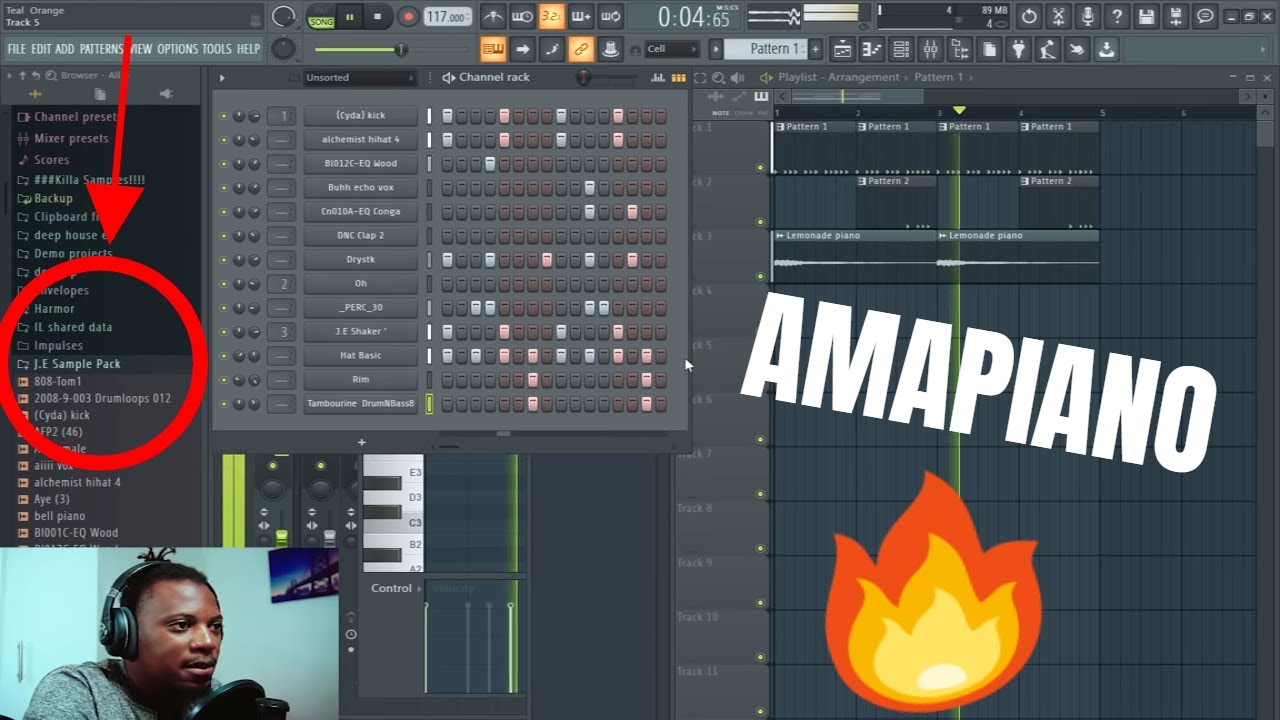This screenshot has height=720, width=1280.
Task: Toggle the loop recording icon
Action: pos(611,17)
